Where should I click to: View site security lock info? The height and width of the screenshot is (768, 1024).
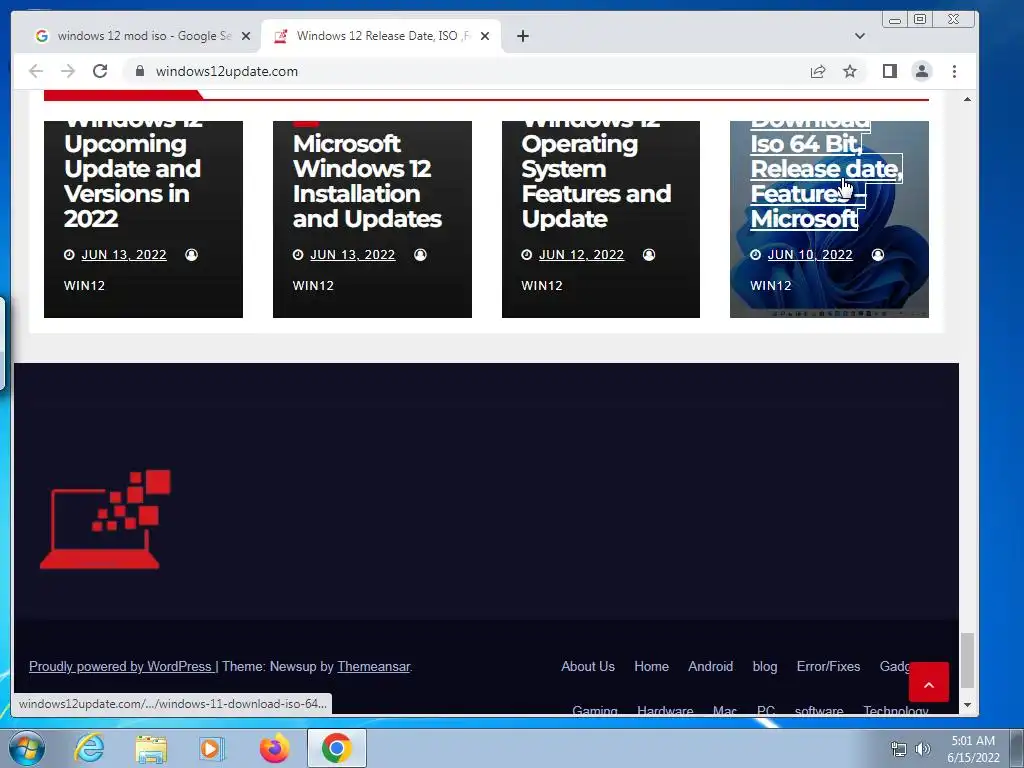tap(140, 71)
